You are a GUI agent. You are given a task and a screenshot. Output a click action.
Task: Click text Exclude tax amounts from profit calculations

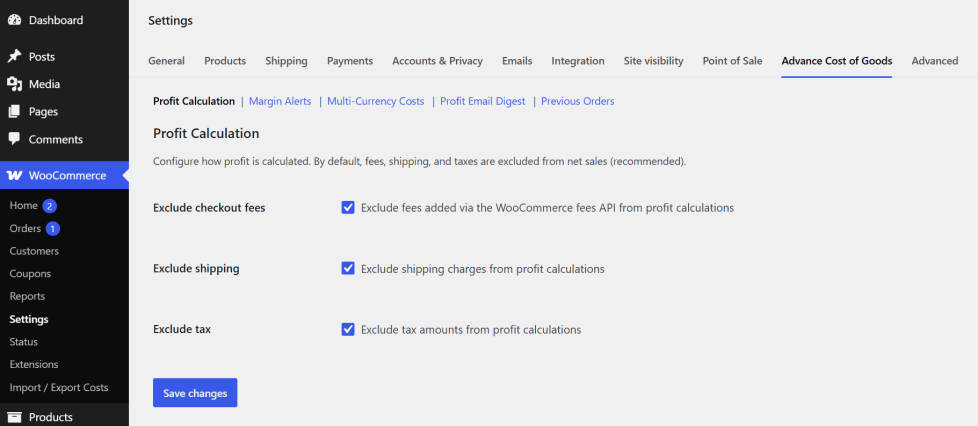tap(471, 329)
